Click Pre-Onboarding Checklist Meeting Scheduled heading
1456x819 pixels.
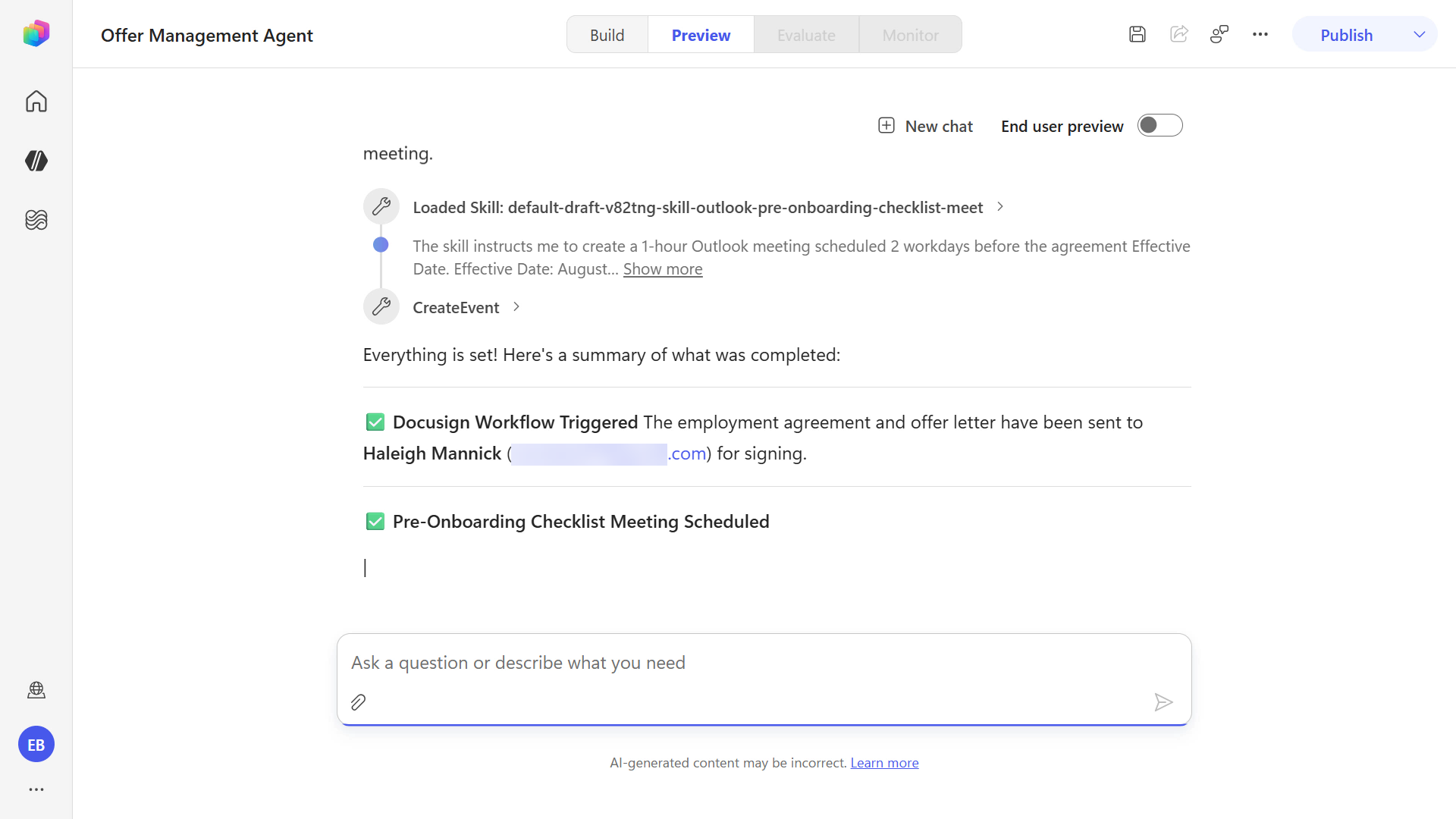(581, 522)
